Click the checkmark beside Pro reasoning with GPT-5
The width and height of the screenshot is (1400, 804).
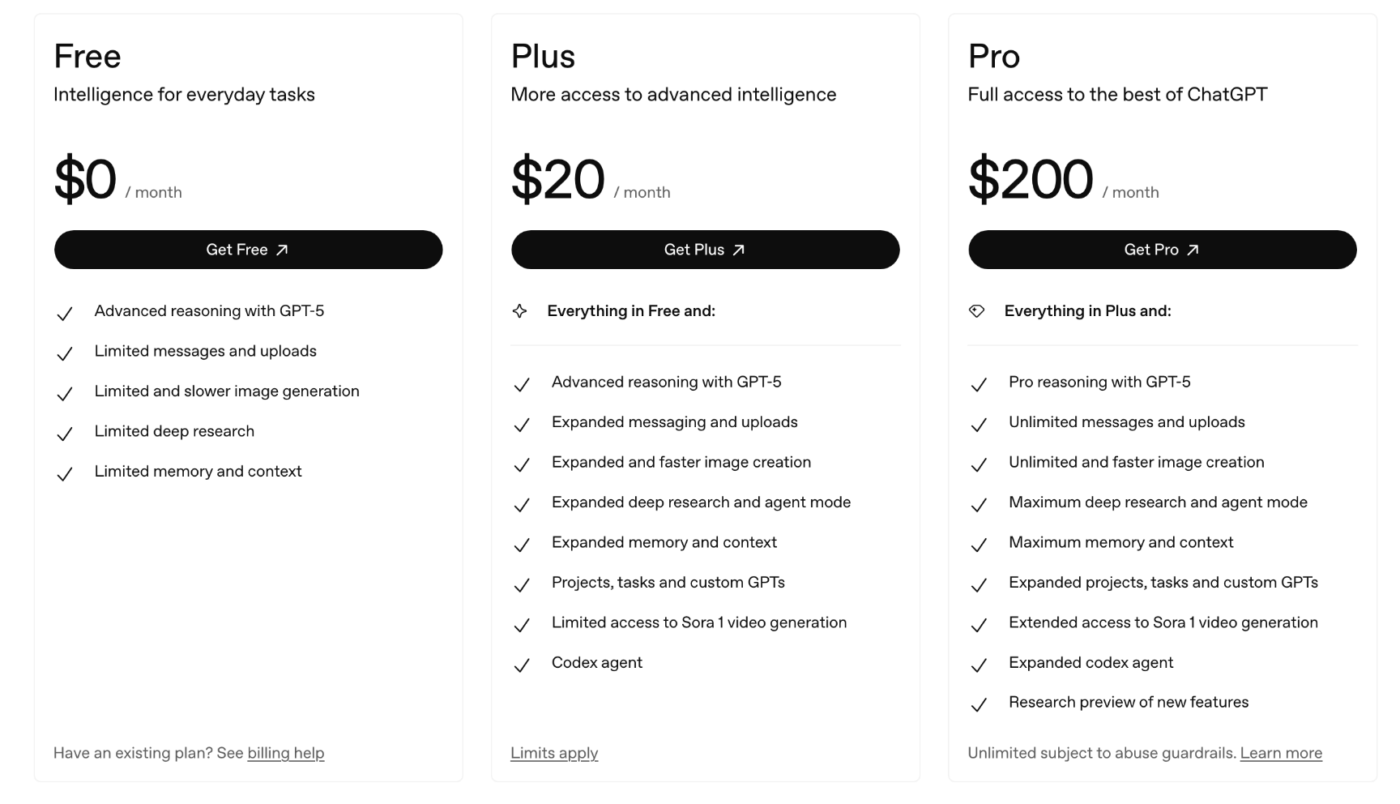coord(979,385)
